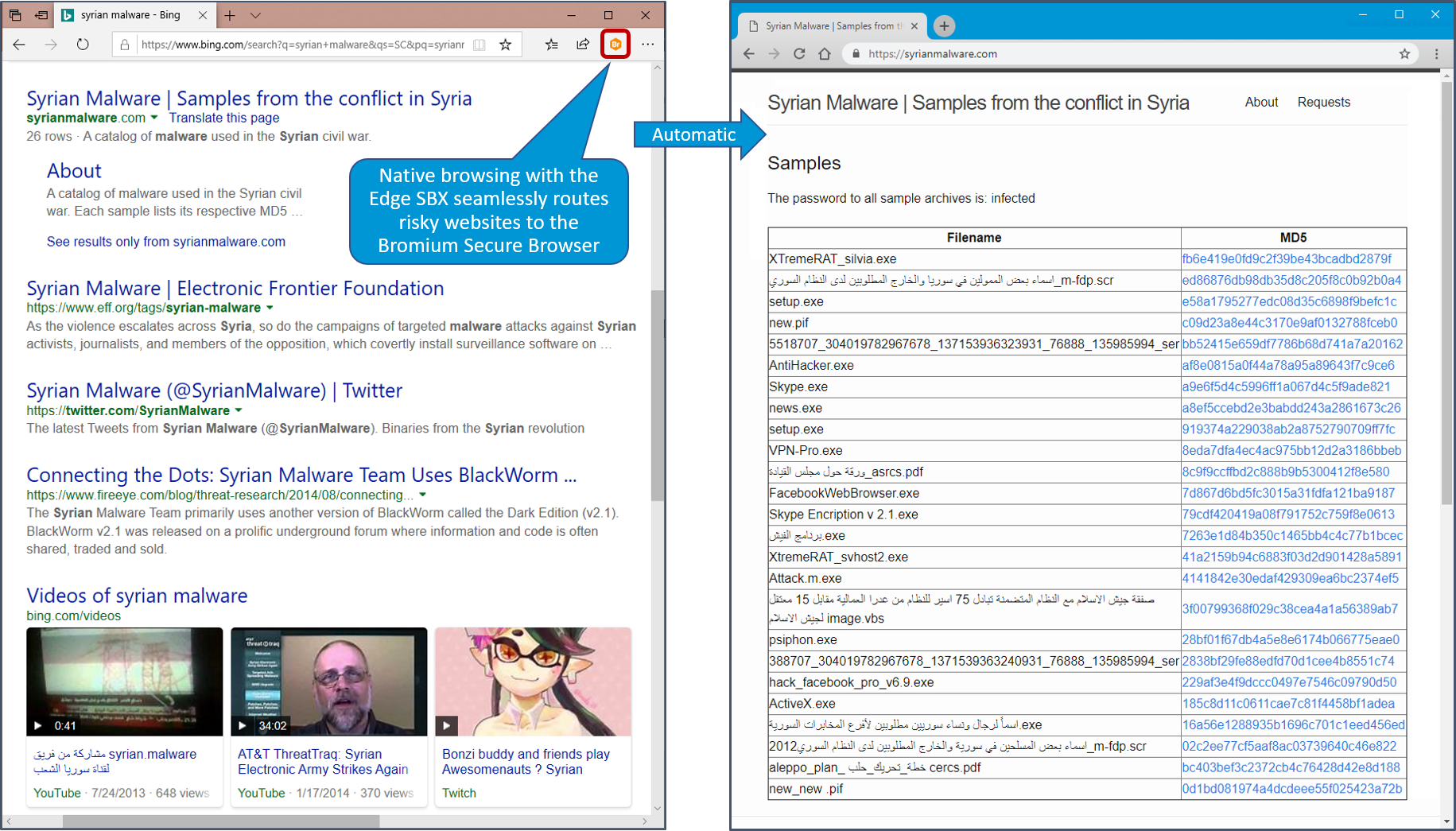1456x831 pixels.
Task: Click the Edge address bar URL field
Action: pos(303,45)
